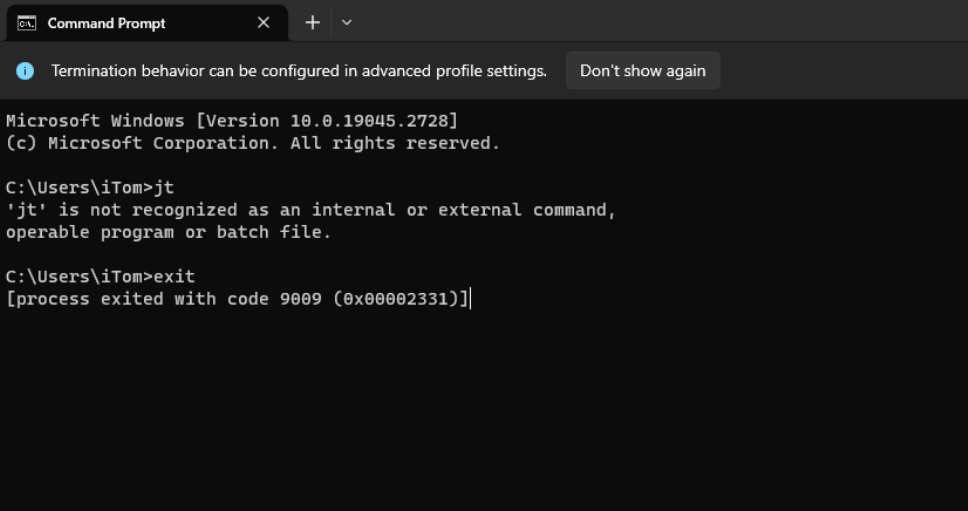Click the Command Prompt tab icon
This screenshot has height=511, width=968.
point(27,23)
